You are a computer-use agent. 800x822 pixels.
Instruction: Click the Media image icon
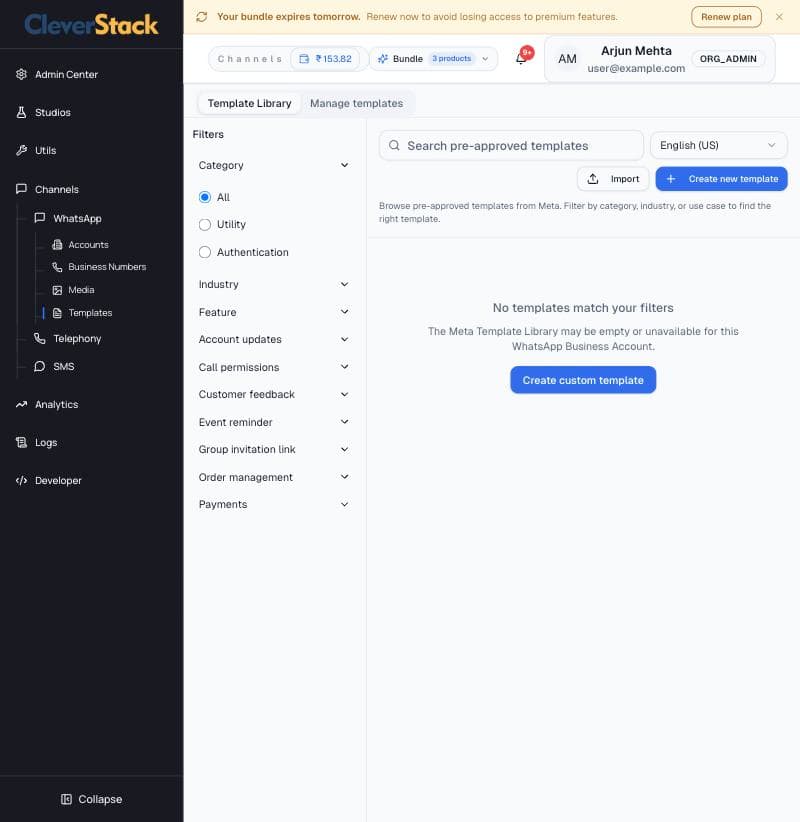tap(57, 290)
